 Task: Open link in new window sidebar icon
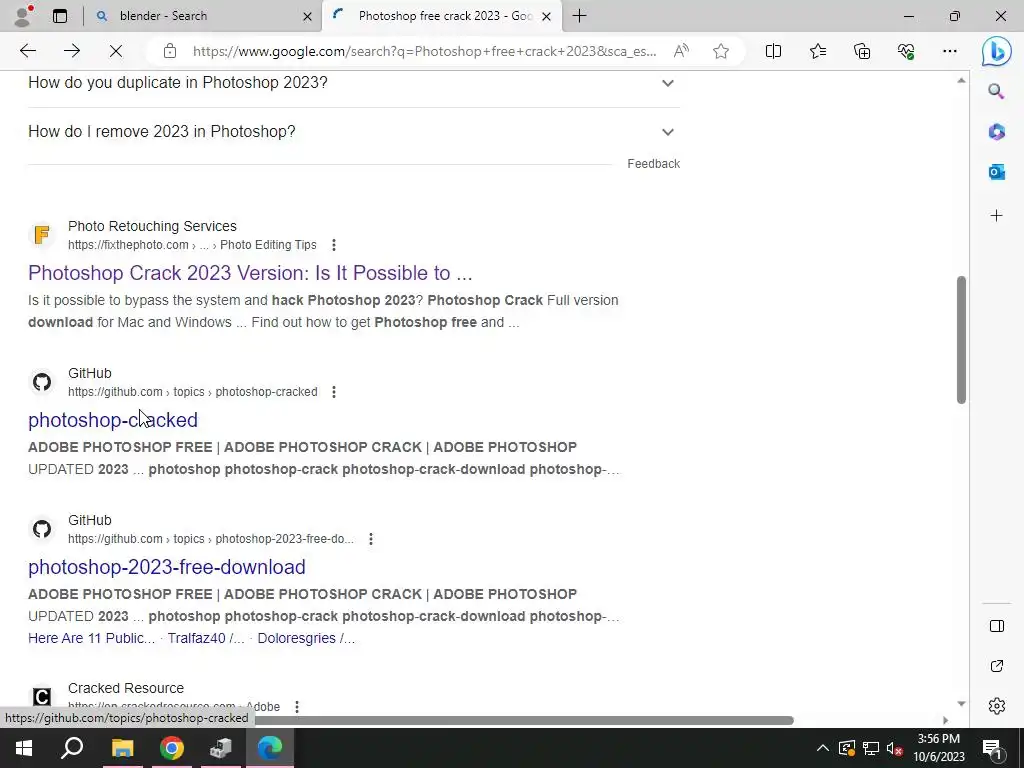[997, 666]
